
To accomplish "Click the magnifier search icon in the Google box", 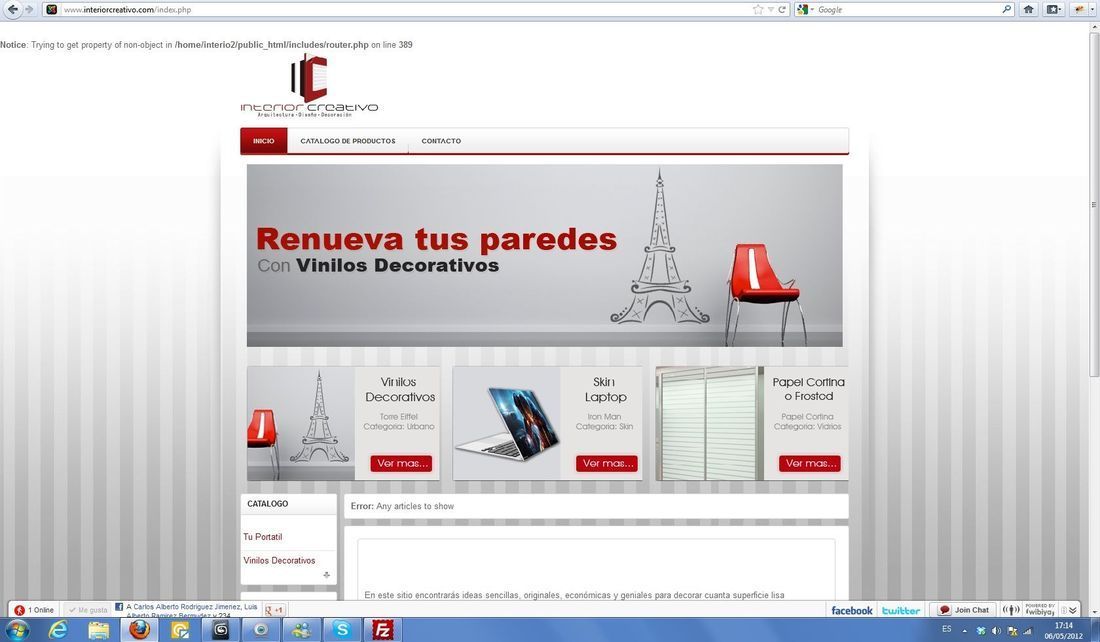I will [1007, 9].
